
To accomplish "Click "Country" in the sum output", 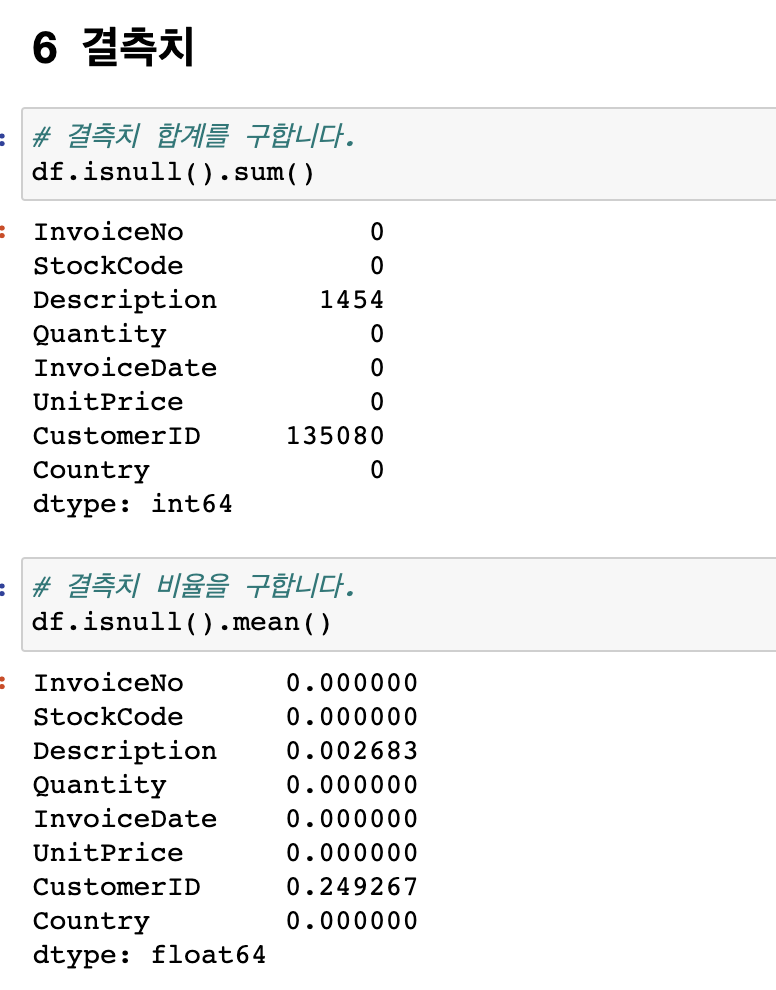I will (x=92, y=471).
